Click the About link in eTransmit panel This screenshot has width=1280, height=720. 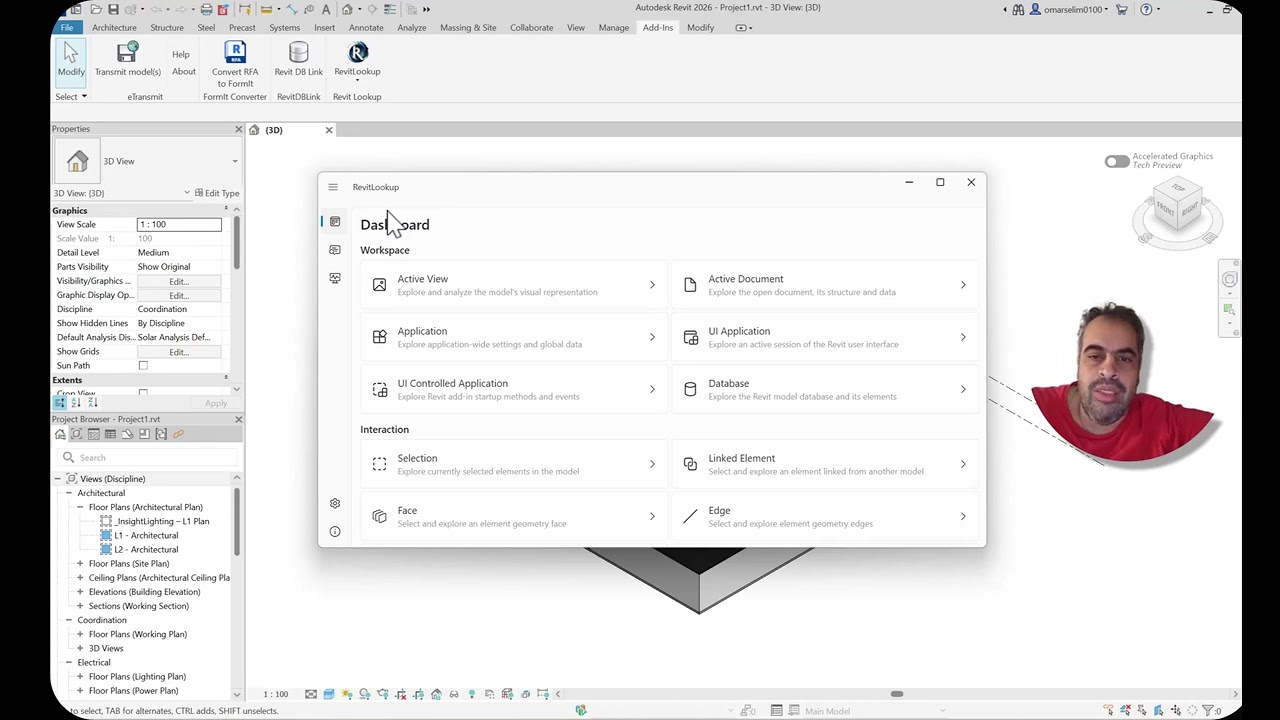pos(184,72)
